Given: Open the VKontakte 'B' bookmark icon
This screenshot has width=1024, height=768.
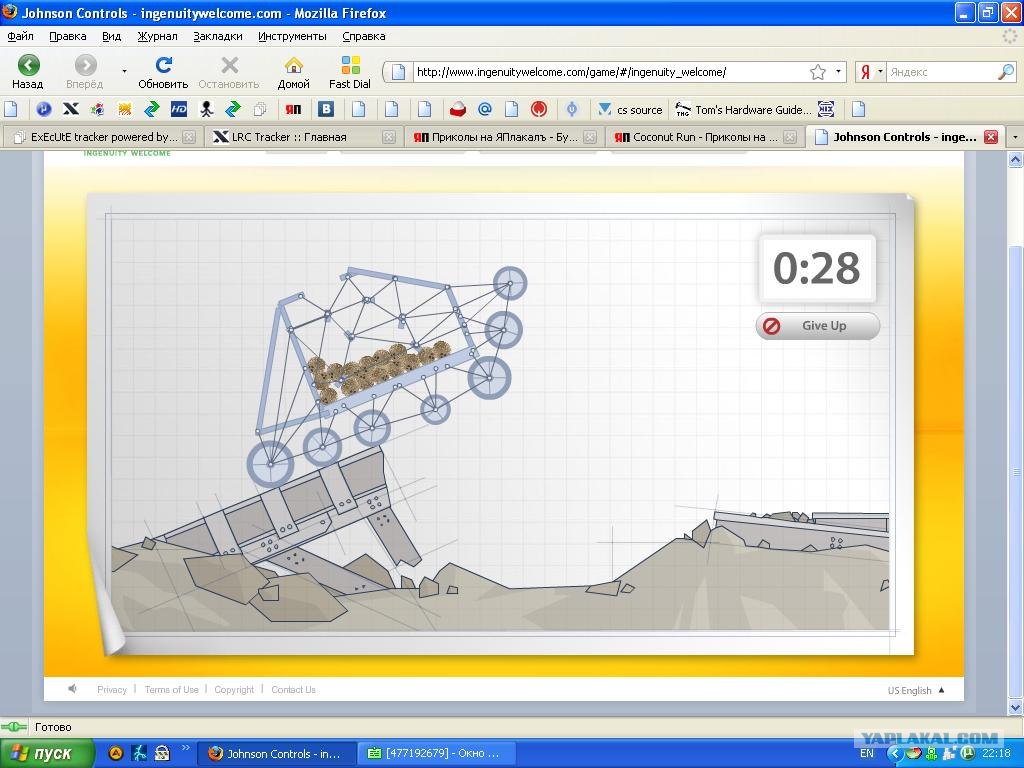Looking at the screenshot, I should tap(325, 110).
